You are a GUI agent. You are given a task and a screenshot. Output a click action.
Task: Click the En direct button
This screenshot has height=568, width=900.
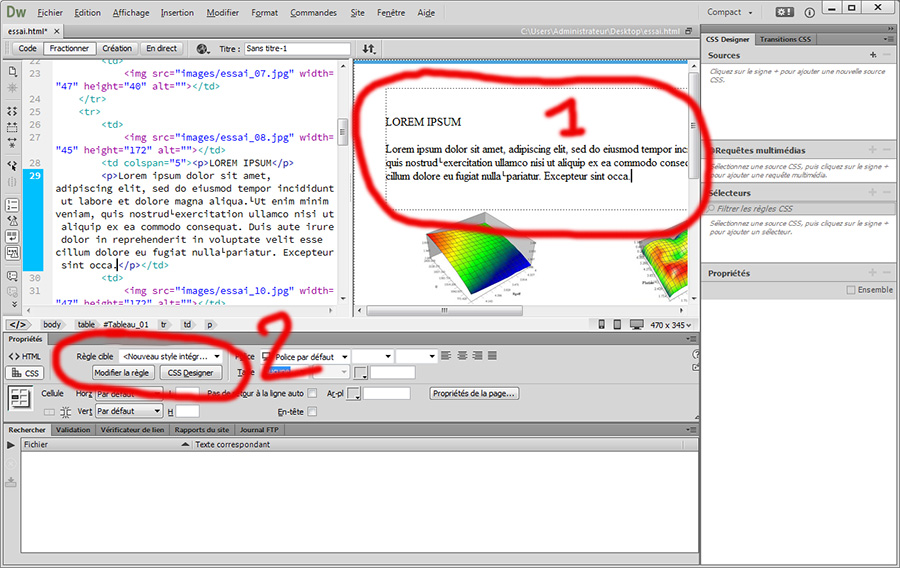(x=161, y=49)
